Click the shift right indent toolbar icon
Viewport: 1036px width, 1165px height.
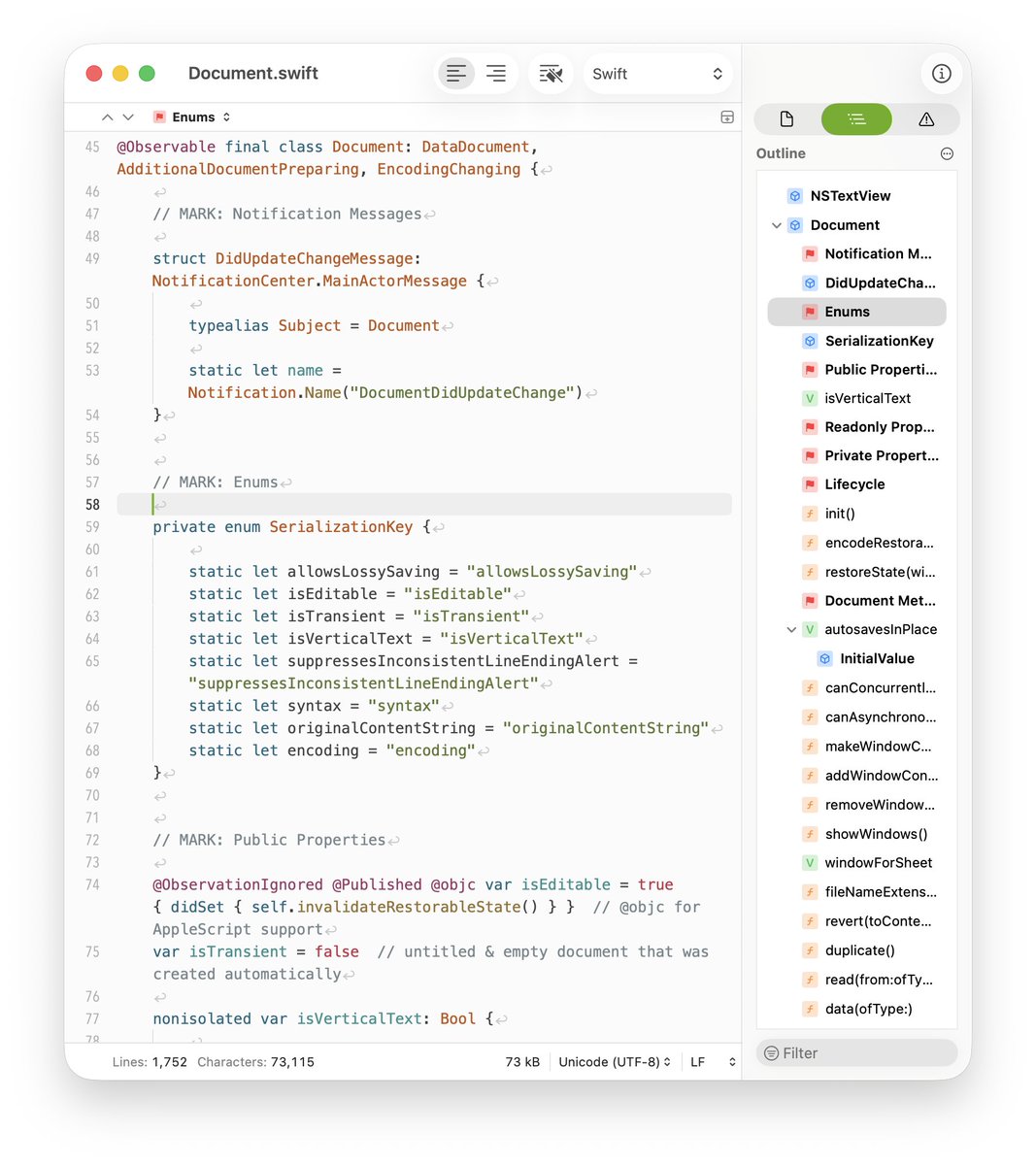pos(496,74)
